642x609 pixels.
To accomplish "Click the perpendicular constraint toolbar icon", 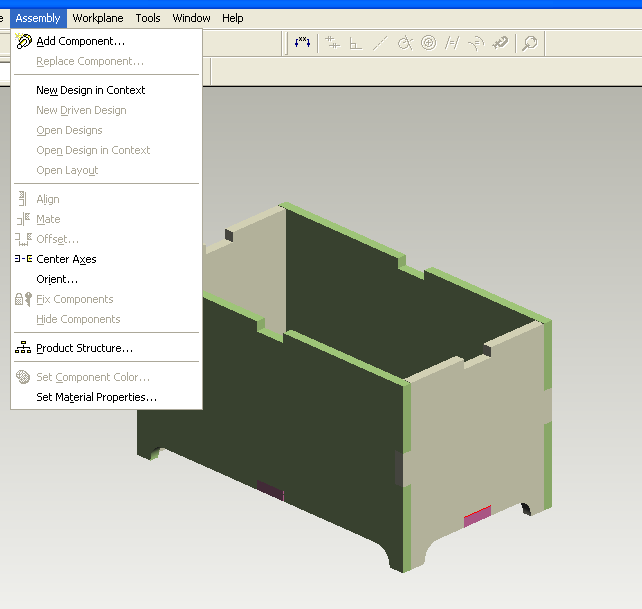I will click(355, 43).
